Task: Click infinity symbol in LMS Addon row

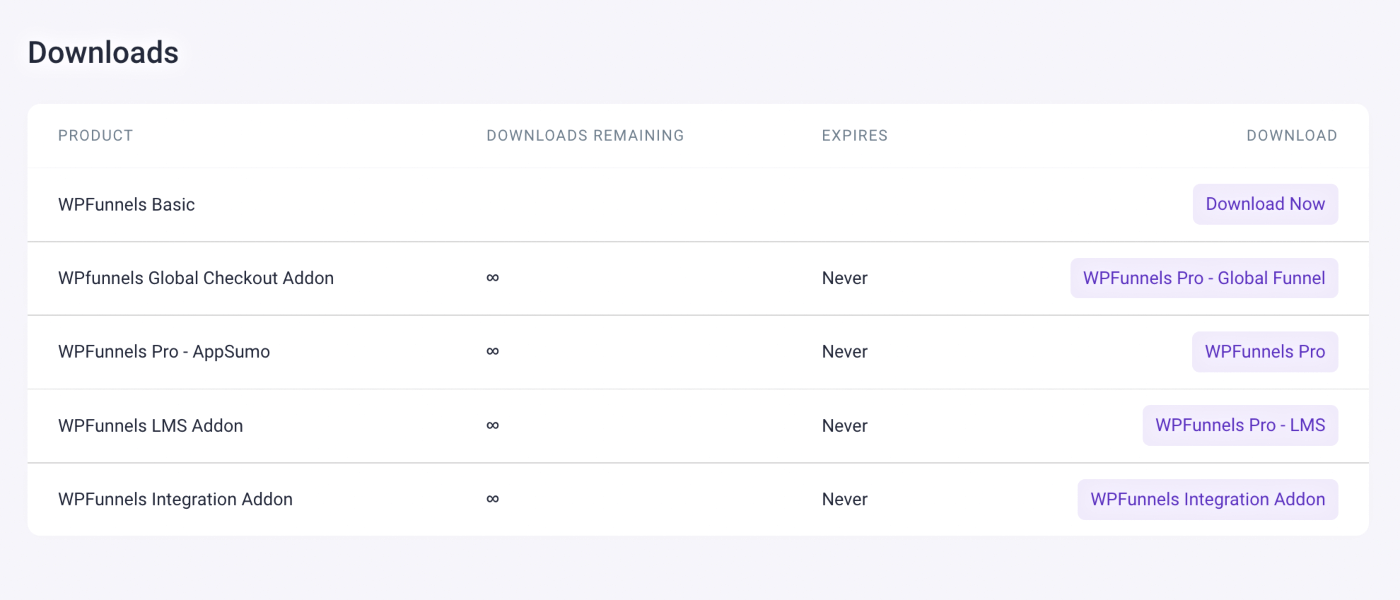Action: [492, 425]
